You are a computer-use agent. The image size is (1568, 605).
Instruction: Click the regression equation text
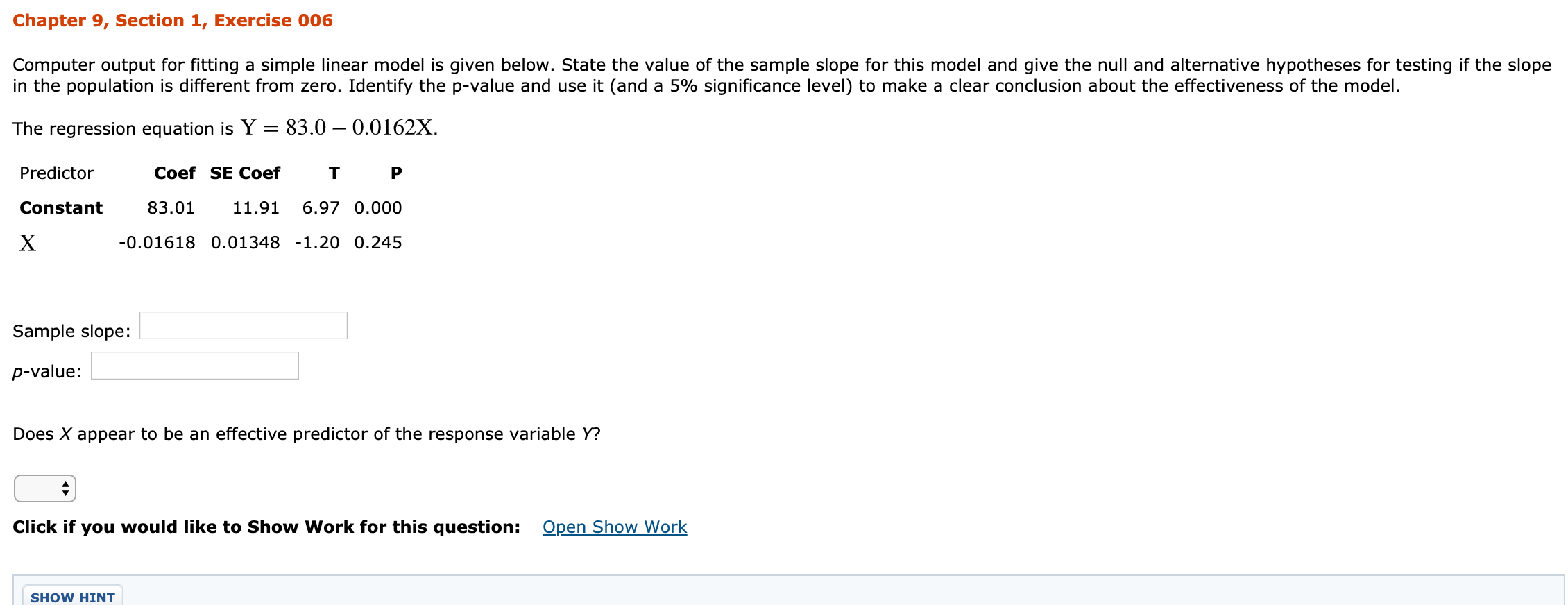pos(223,127)
